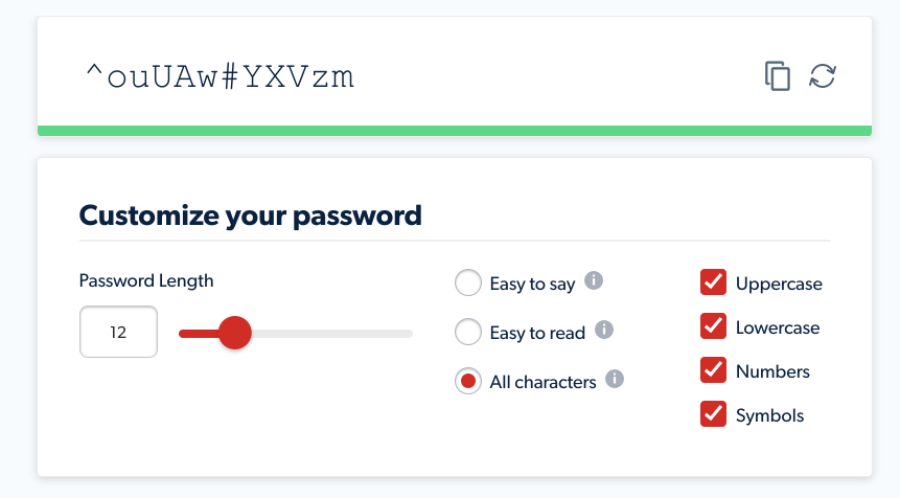This screenshot has height=498, width=900.
Task: Click the password length slider handle
Action: coord(235,333)
